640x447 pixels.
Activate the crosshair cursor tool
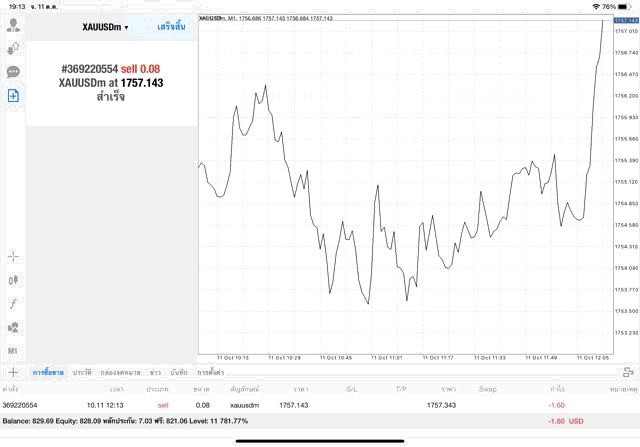coord(14,256)
